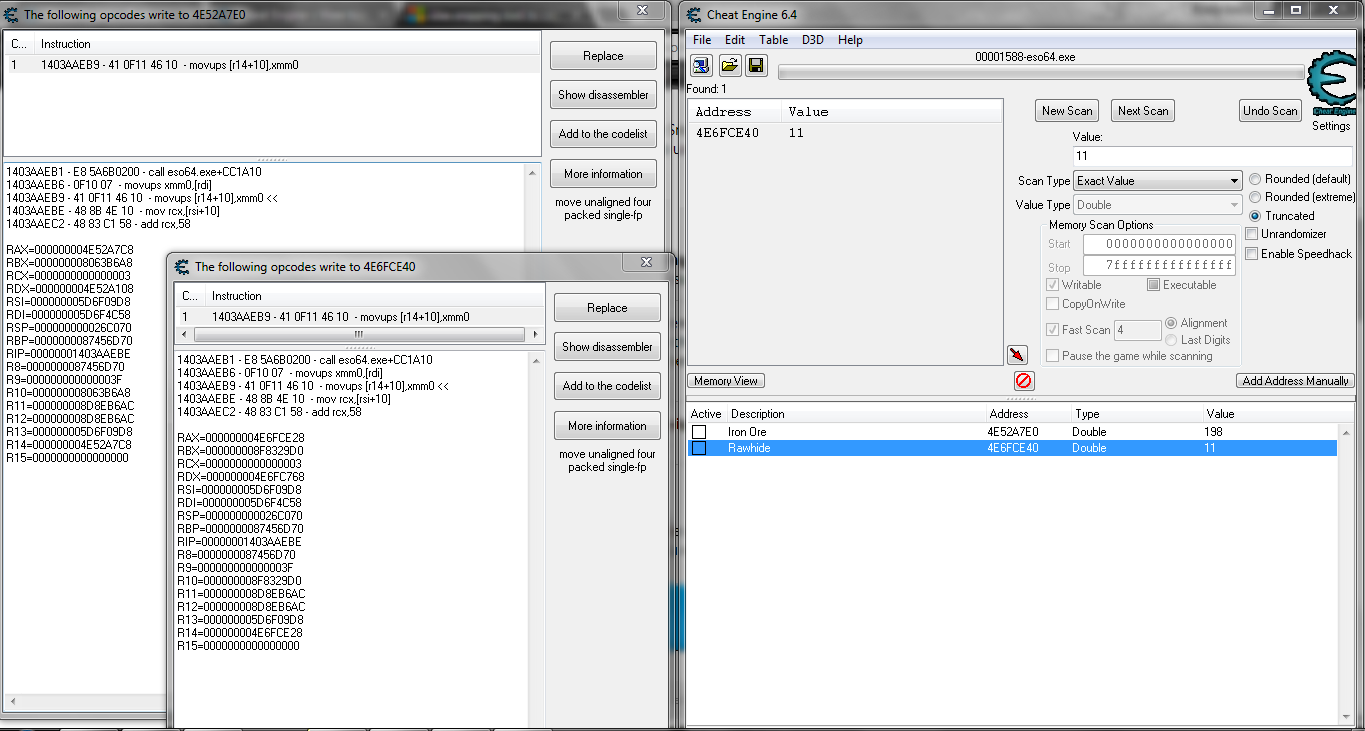Click the Type column header

click(1136, 414)
